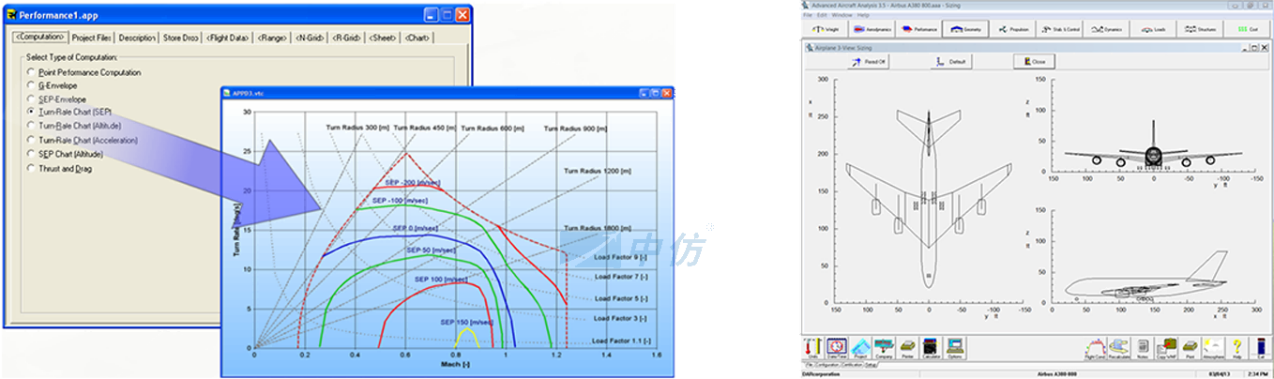Open the Aerodynamics module
Image resolution: width=1274 pixels, height=379 pixels.
click(873, 30)
